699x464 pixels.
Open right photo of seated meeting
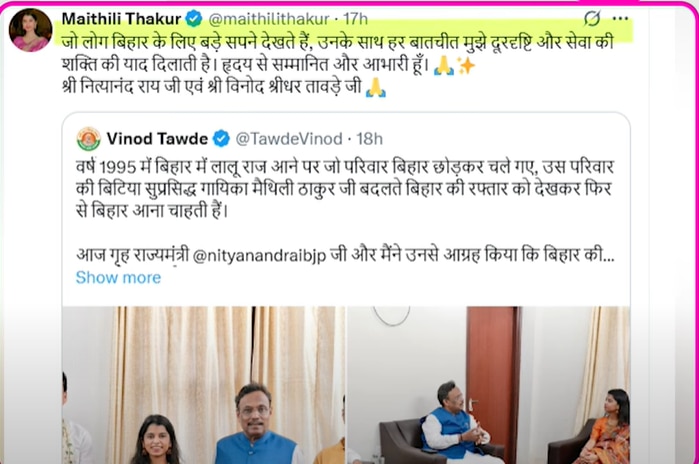488,385
